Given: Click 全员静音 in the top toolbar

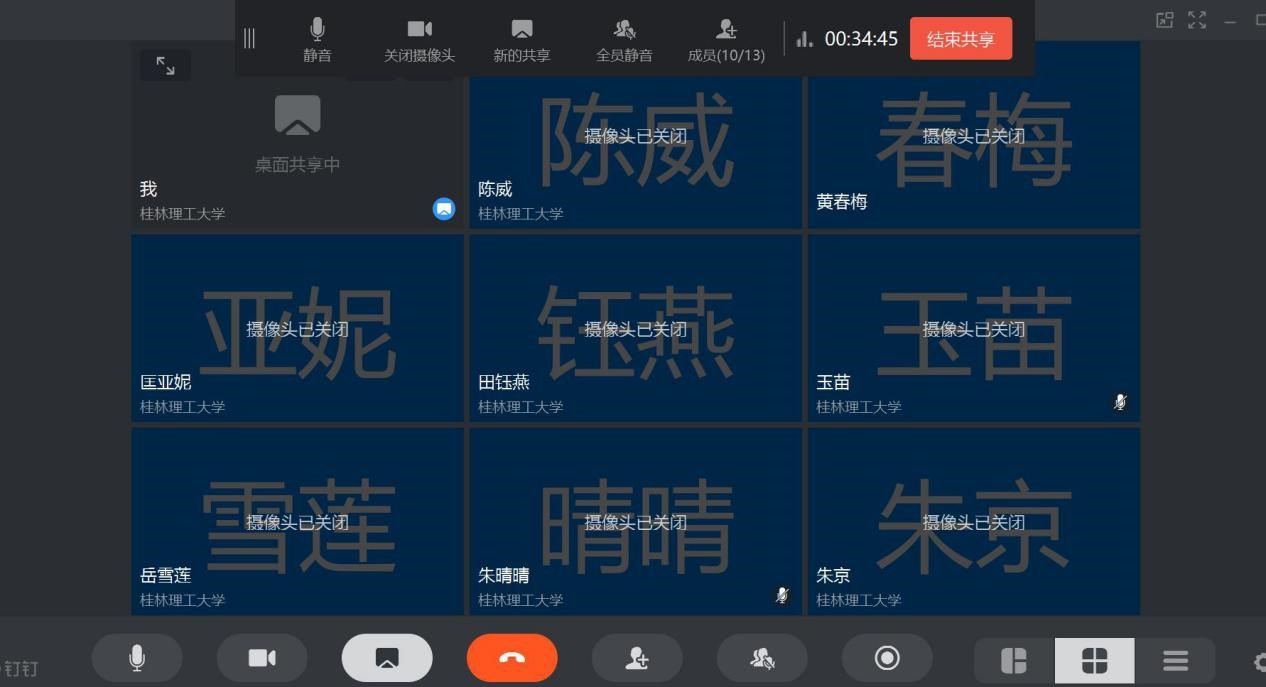Looking at the screenshot, I should coord(624,40).
